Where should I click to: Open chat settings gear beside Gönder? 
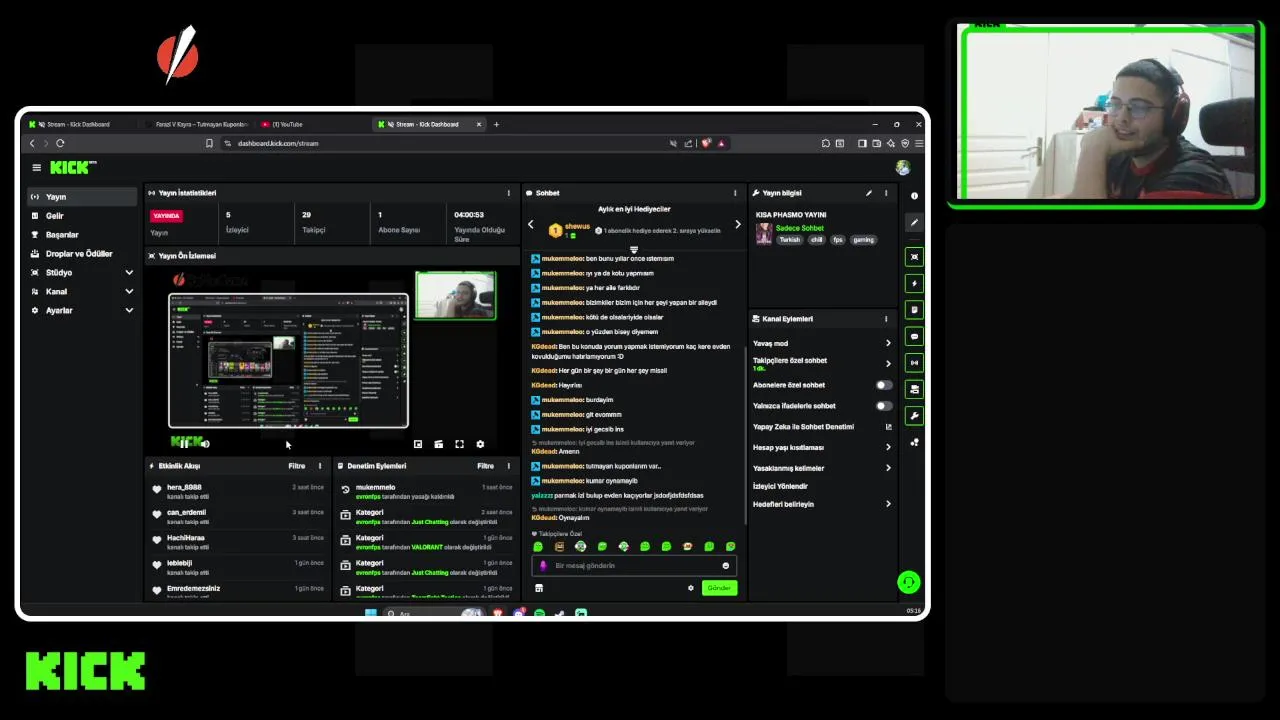pyautogui.click(x=690, y=588)
